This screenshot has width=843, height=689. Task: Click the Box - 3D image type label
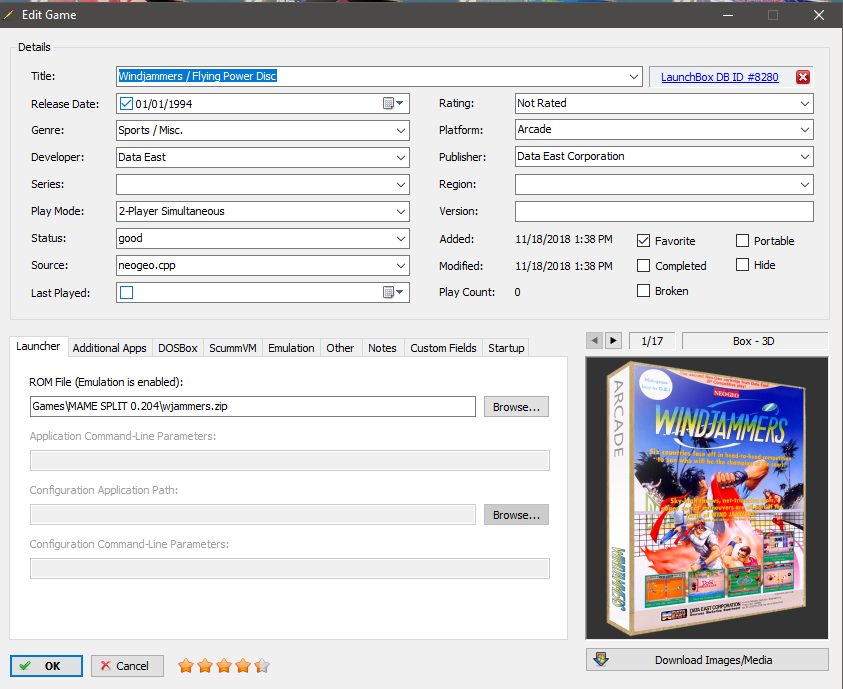[754, 341]
